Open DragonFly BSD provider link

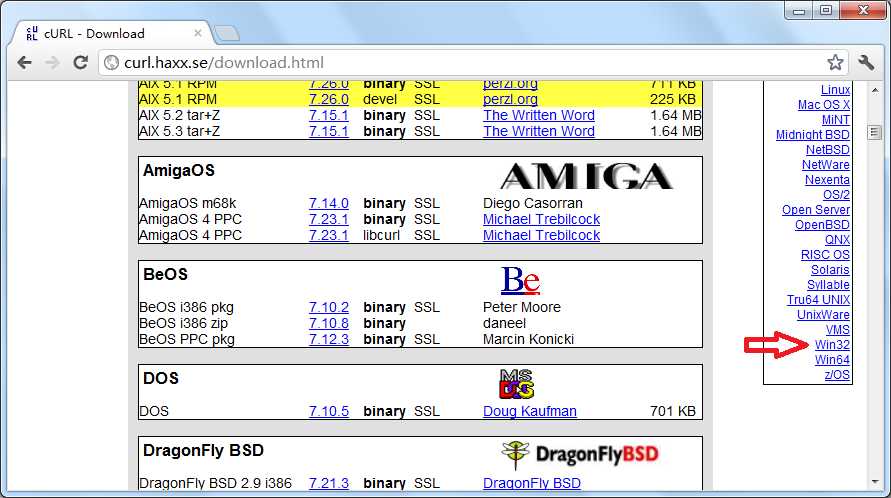pos(532,483)
